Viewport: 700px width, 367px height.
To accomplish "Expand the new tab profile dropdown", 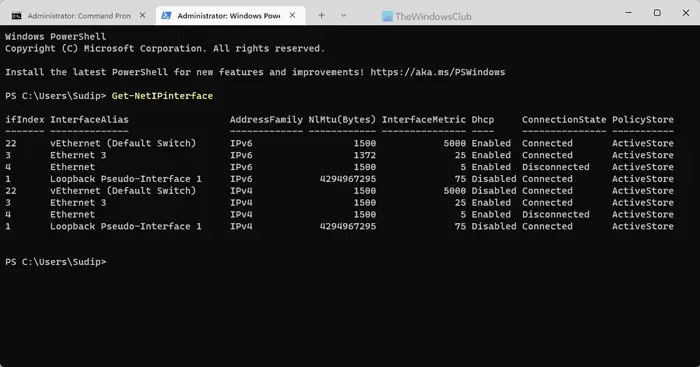I will 343,15.
